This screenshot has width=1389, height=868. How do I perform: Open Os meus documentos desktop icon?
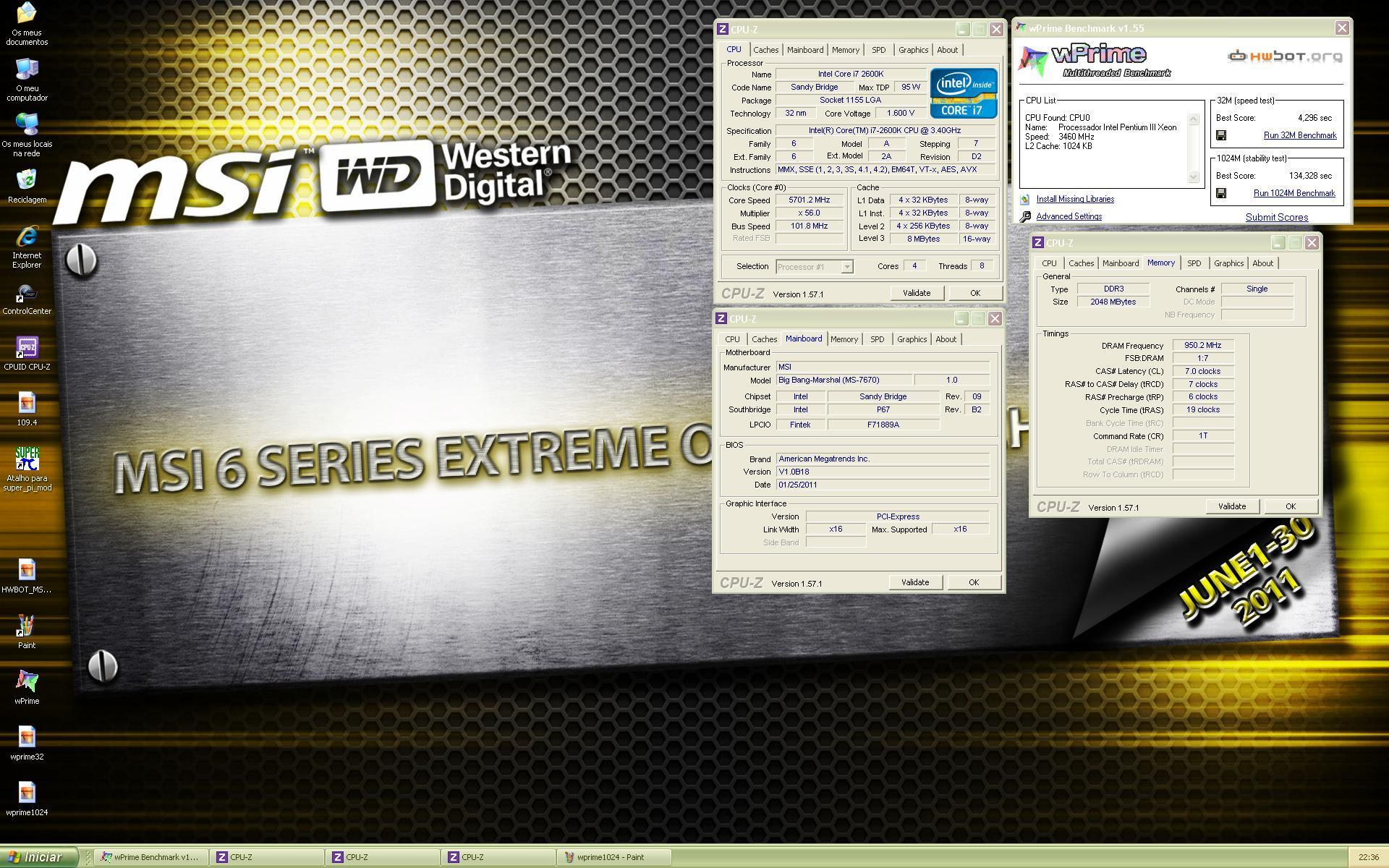pyautogui.click(x=27, y=24)
